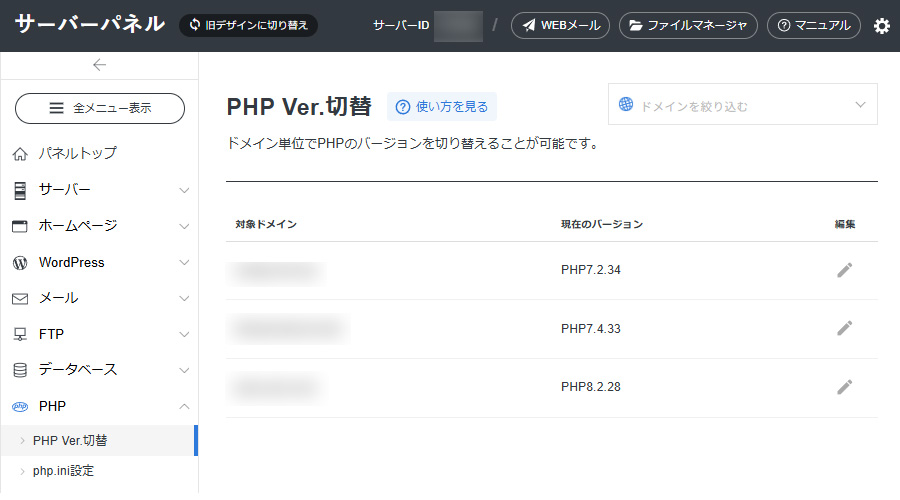Select PHP Ver.切替 in sidebar
The width and height of the screenshot is (900, 500).
point(70,440)
